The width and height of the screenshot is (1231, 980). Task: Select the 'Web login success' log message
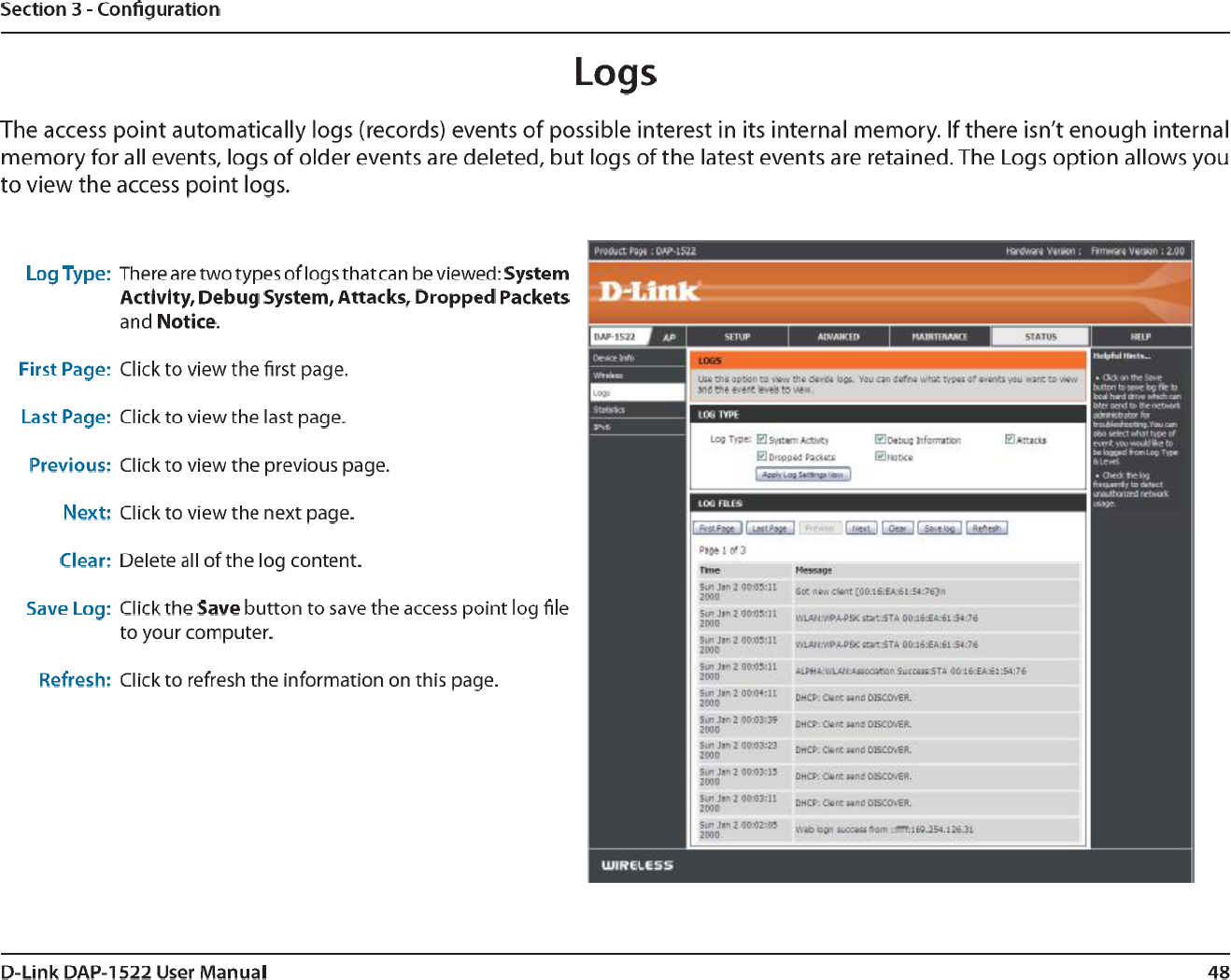click(884, 830)
